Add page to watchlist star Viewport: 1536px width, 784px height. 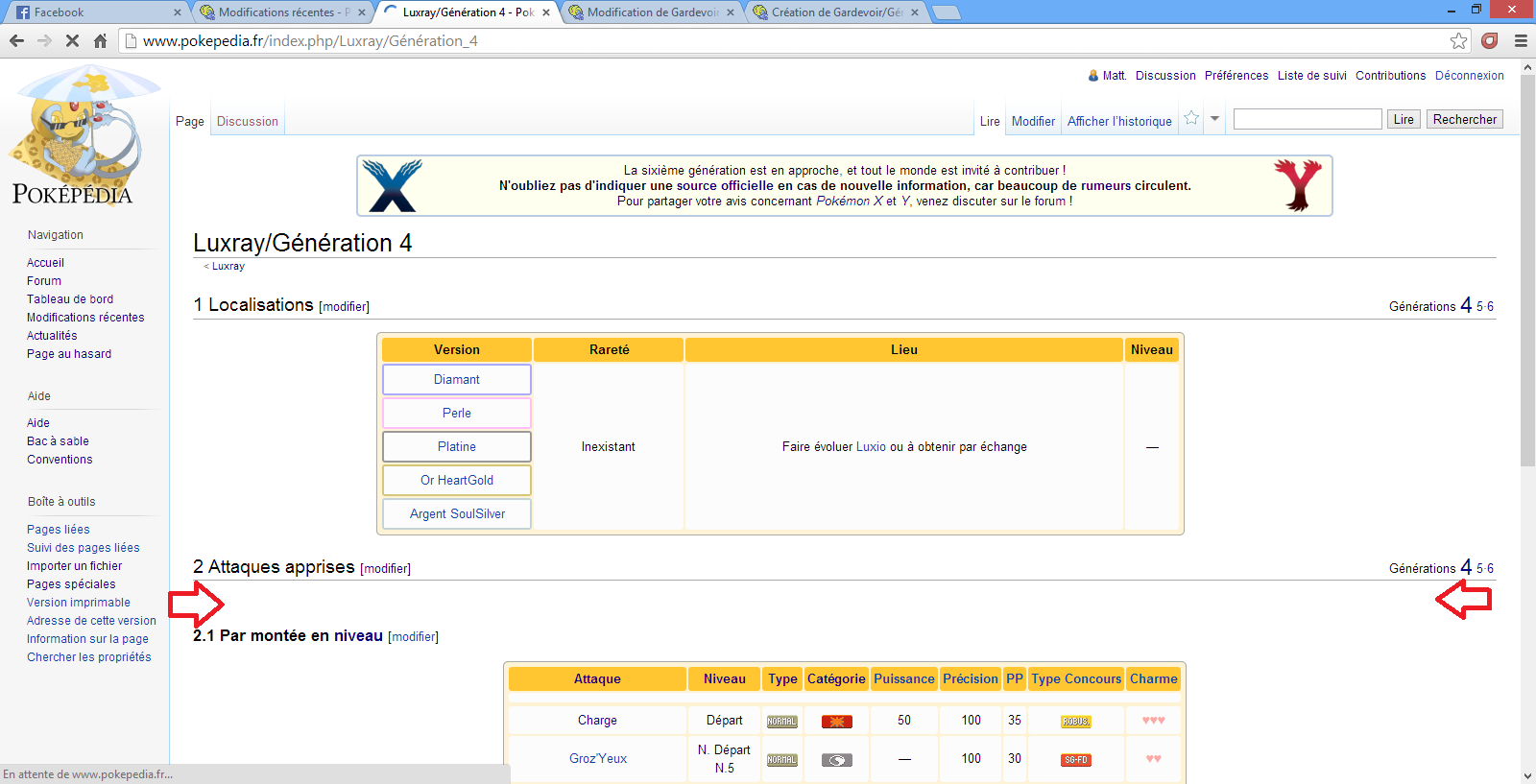[1191, 118]
